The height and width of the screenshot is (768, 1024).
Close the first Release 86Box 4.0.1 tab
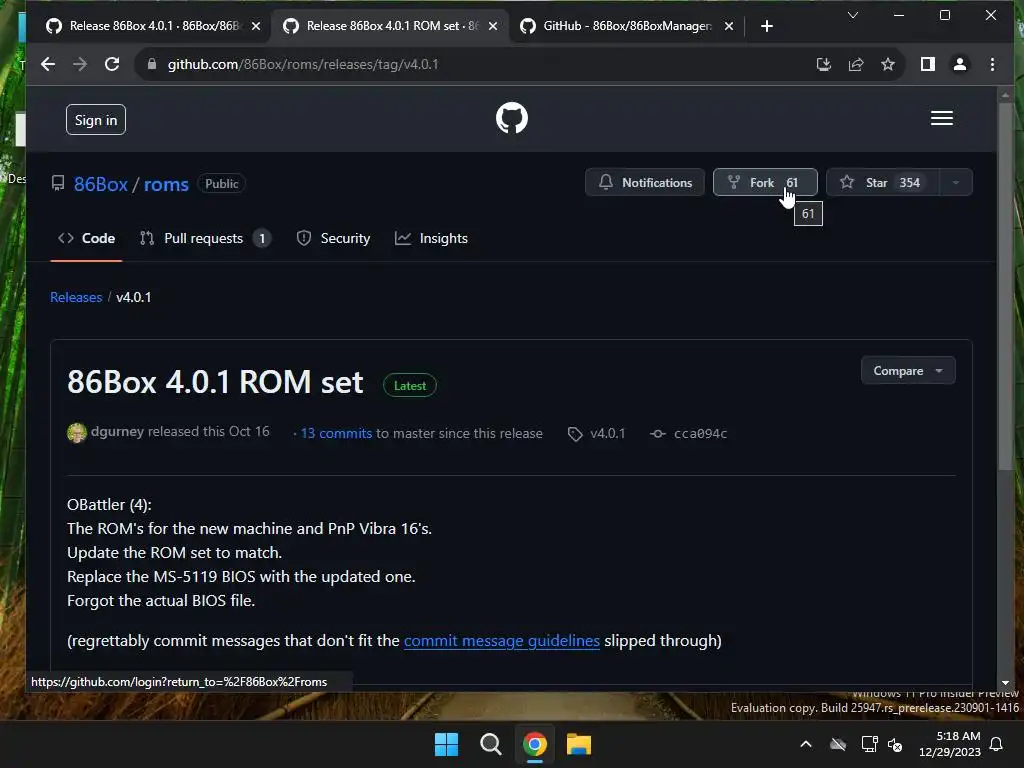tap(256, 26)
